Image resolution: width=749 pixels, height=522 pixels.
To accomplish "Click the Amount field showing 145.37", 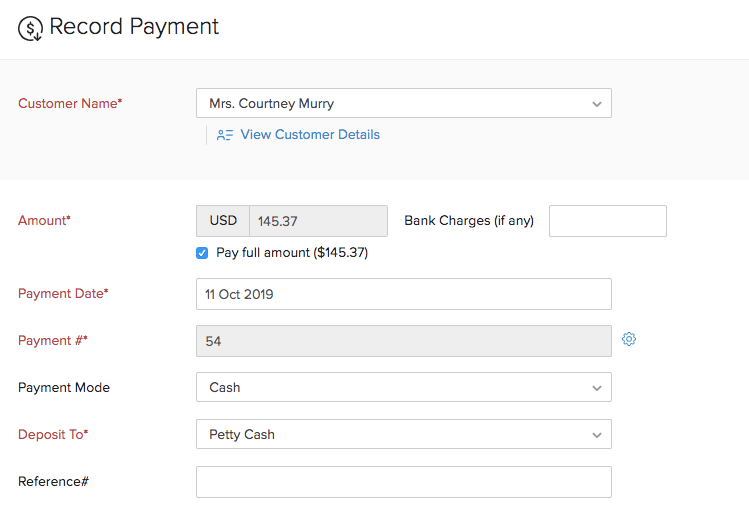I will pyautogui.click(x=318, y=221).
